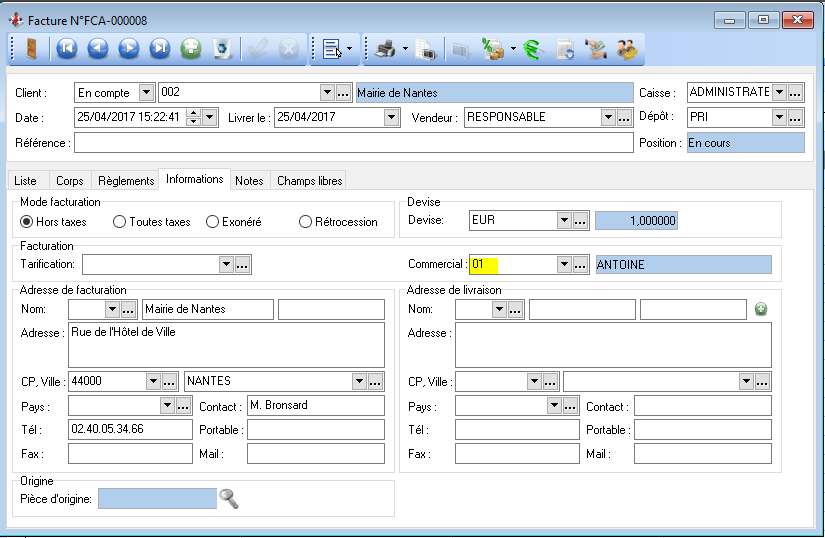Screen dimensions: 825x538
Task: Expand the Tarification dropdown list
Action: coord(225,265)
